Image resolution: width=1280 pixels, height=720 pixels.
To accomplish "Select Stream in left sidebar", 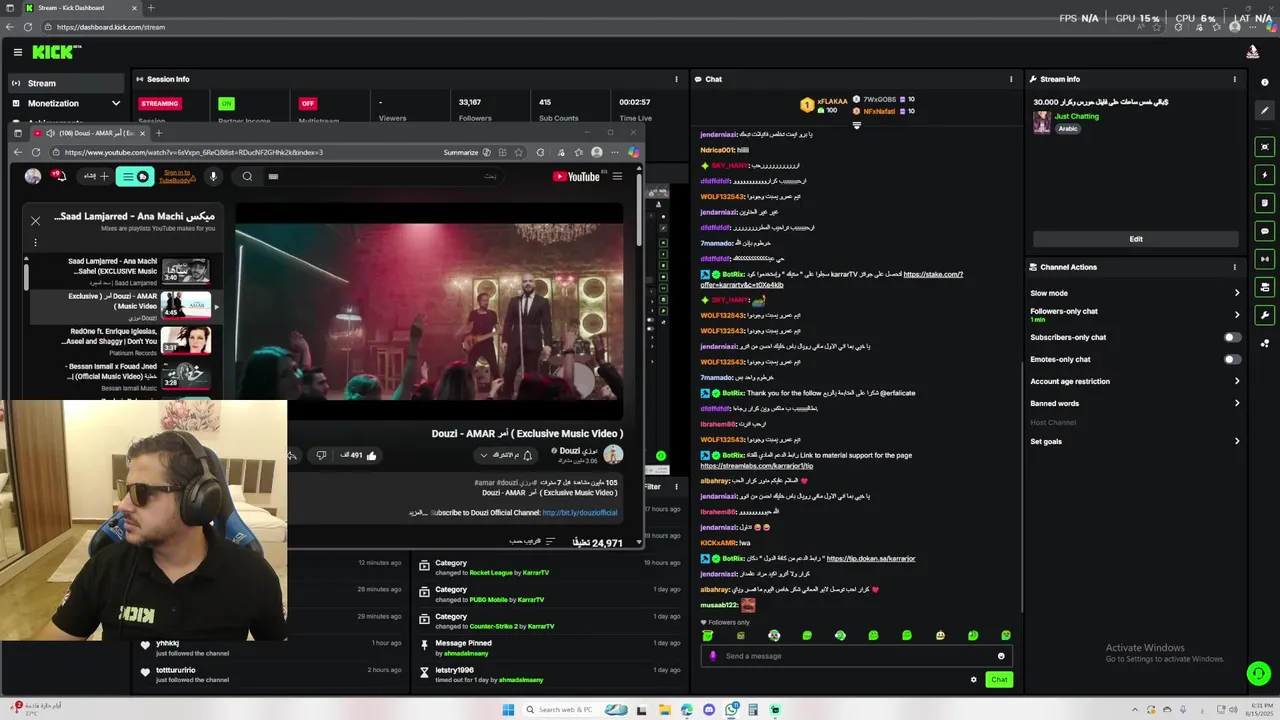I will (65, 83).
